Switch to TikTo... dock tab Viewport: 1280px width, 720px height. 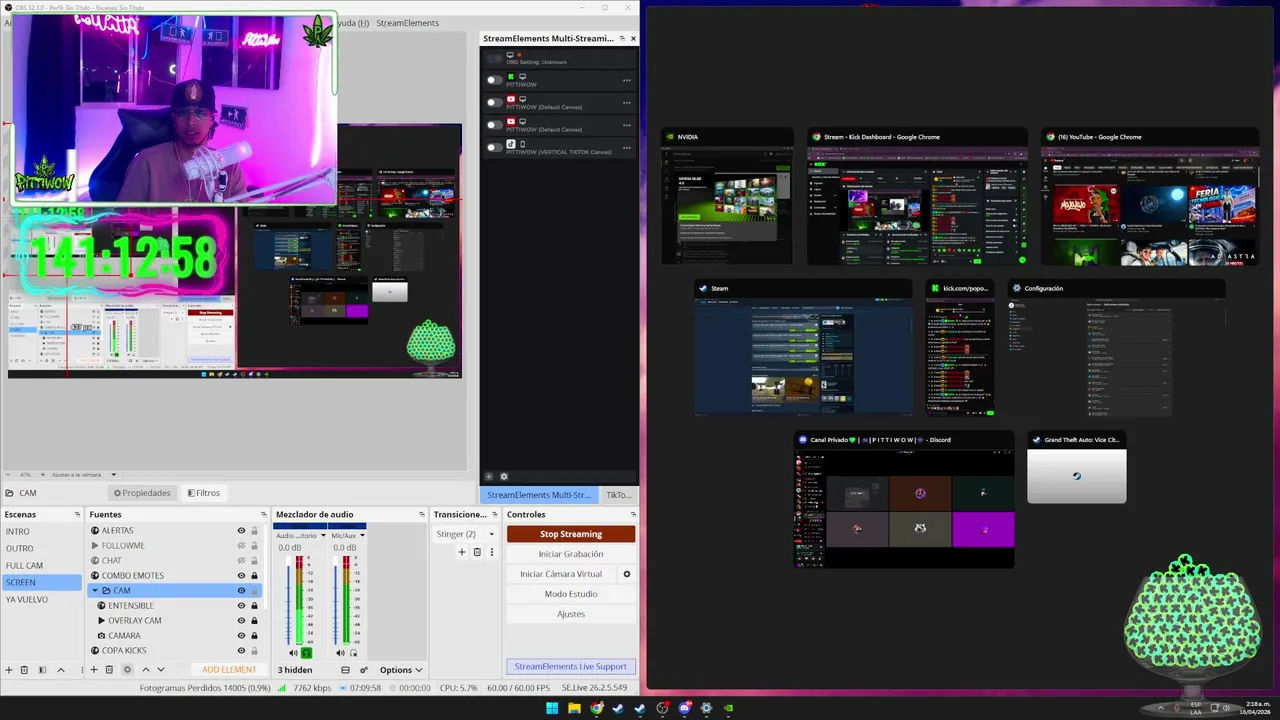[619, 495]
